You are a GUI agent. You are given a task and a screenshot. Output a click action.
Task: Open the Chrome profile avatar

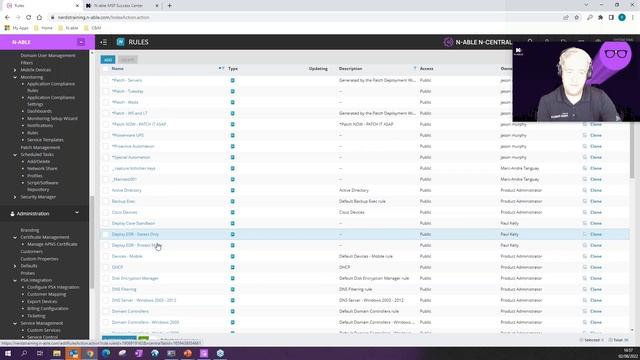click(x=622, y=18)
